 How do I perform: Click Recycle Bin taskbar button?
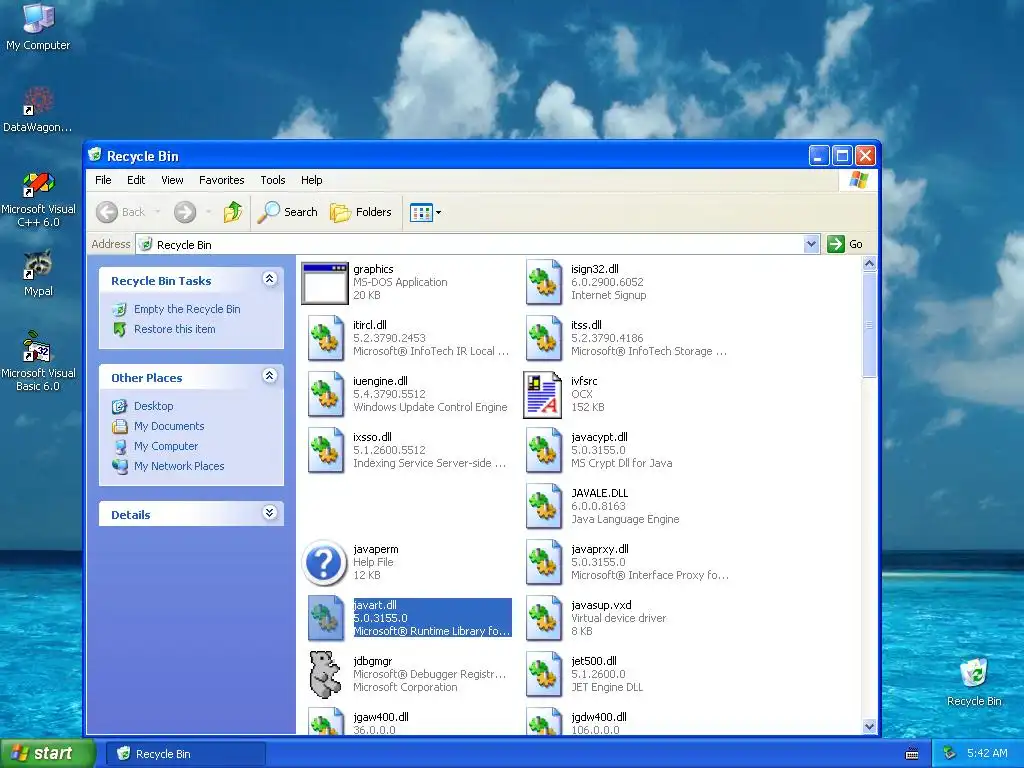(x=186, y=754)
